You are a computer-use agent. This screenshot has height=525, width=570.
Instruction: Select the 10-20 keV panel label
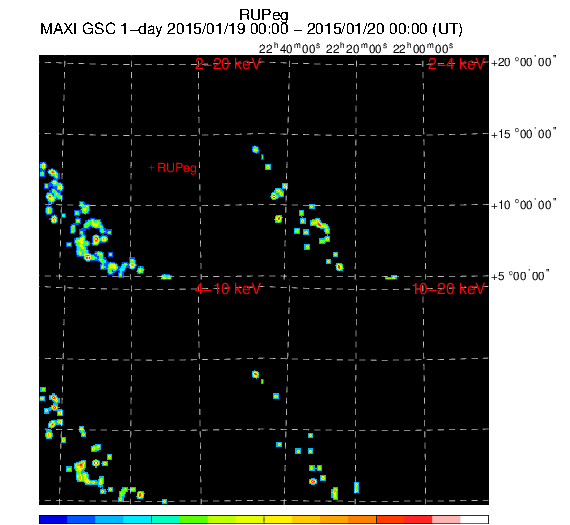pos(448,289)
